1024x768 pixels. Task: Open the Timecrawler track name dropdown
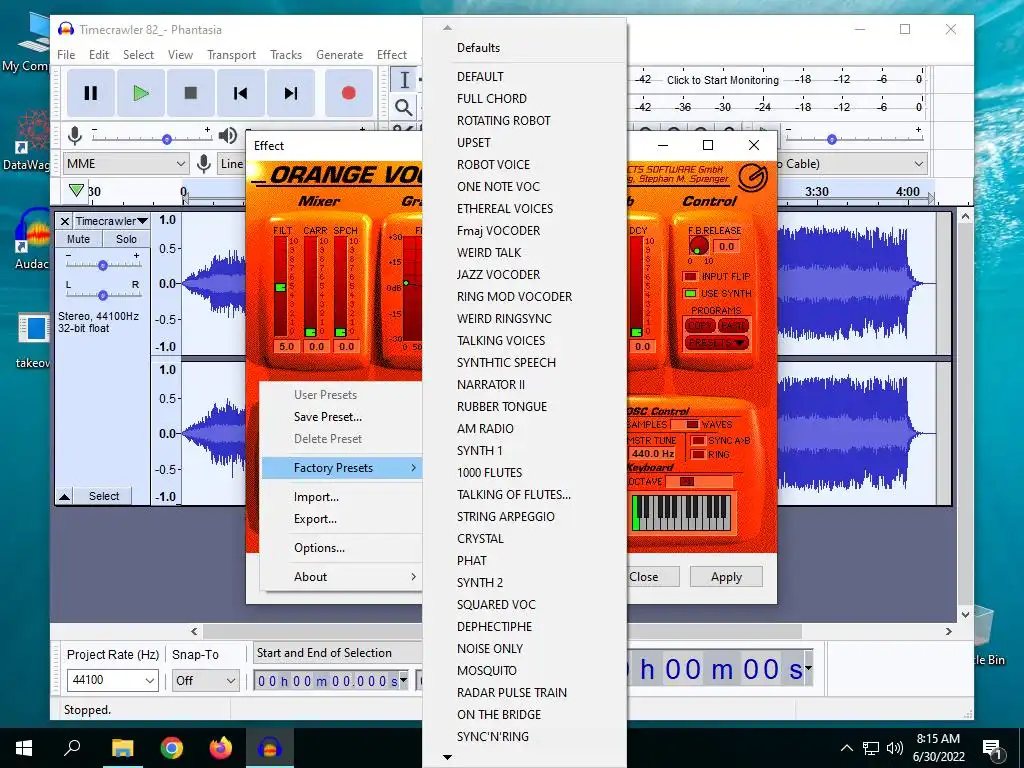111,221
